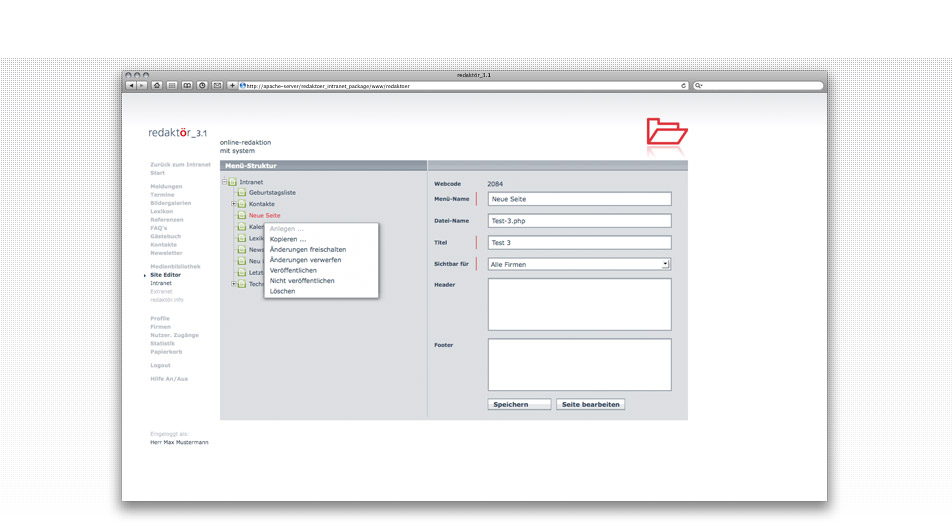Image resolution: width=952 pixels, height=530 pixels.
Task: Click Löschen in the context menu
Action: [282, 291]
